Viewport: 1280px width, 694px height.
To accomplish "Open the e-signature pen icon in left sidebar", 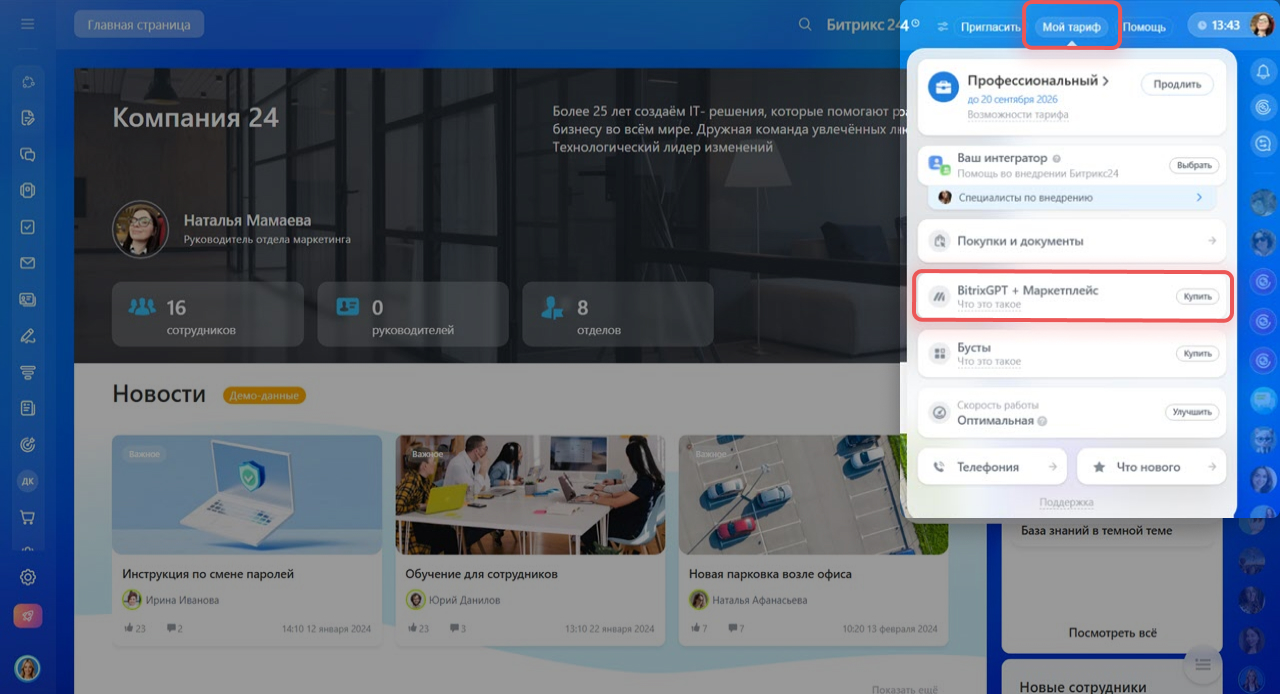I will pos(28,336).
